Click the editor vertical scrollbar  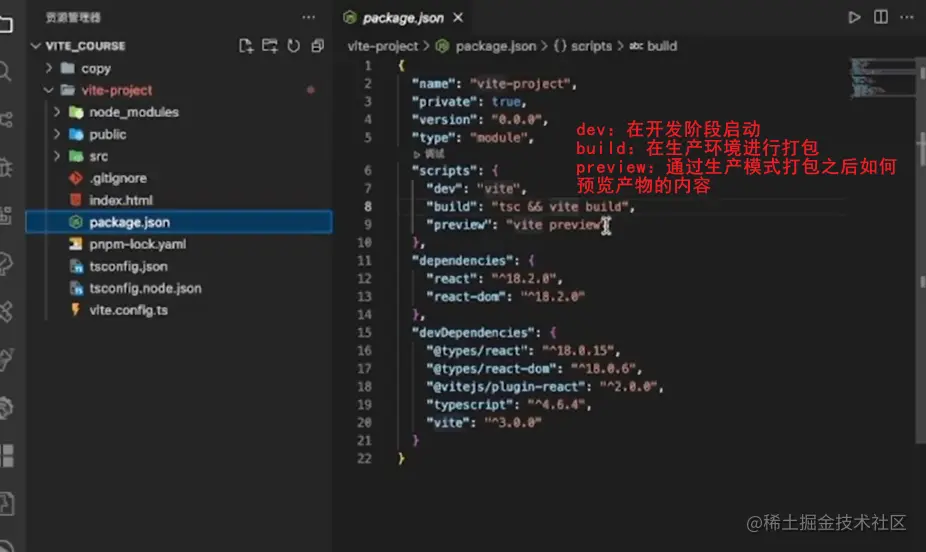tap(921, 251)
